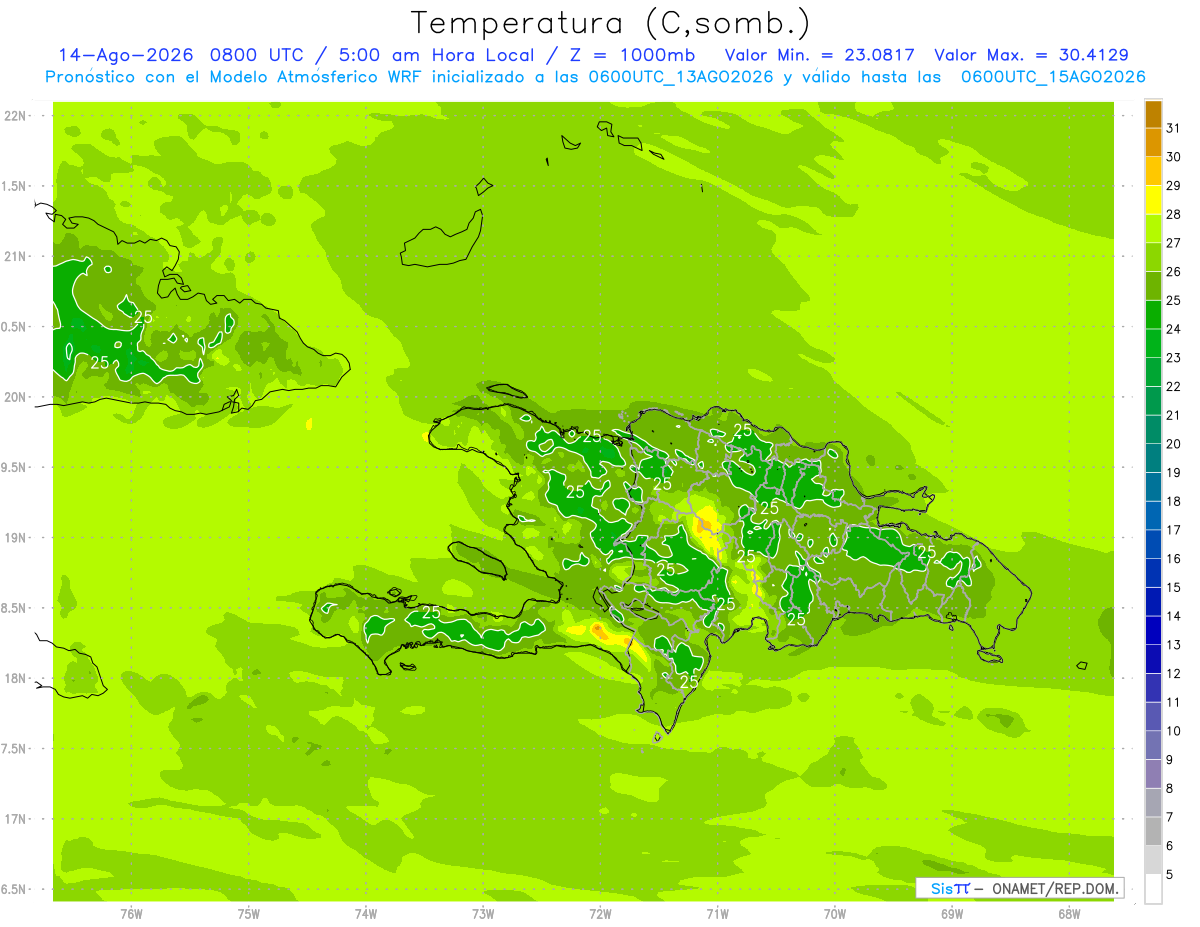This screenshot has width=1200, height=927.
Task: Pick the blue swatch between 15 and 16
Action: pyautogui.click(x=1153, y=573)
